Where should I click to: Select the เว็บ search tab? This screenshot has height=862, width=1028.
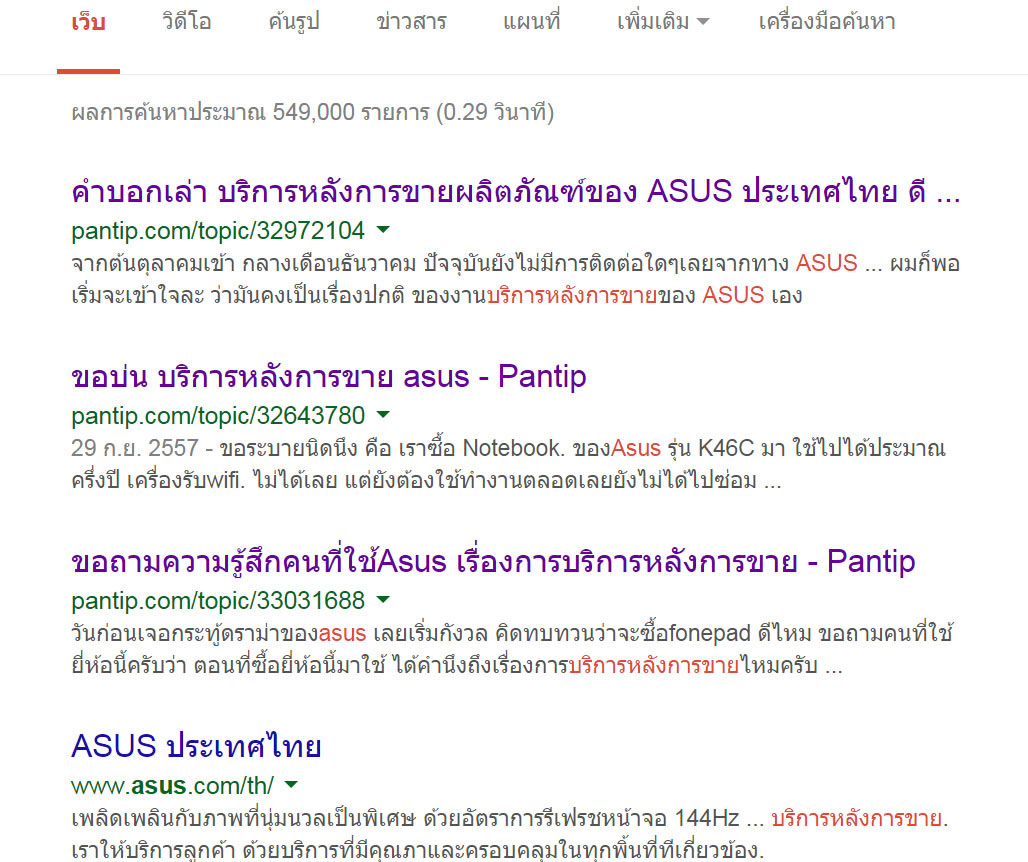pos(89,22)
